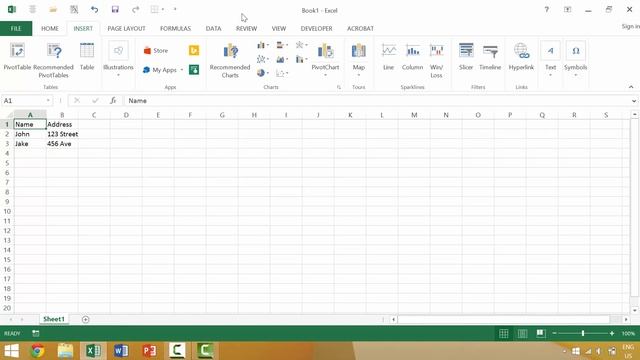Select cell containing Address

click(62, 124)
